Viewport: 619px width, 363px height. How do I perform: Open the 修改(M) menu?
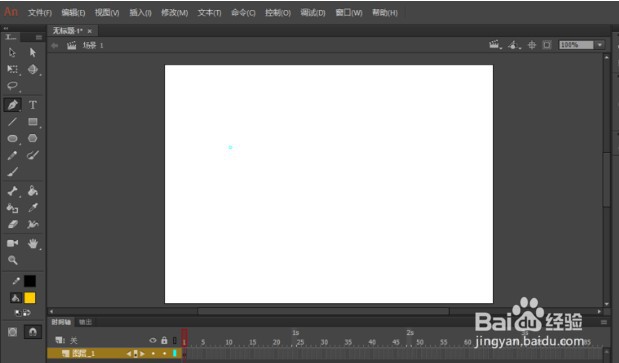(174, 13)
